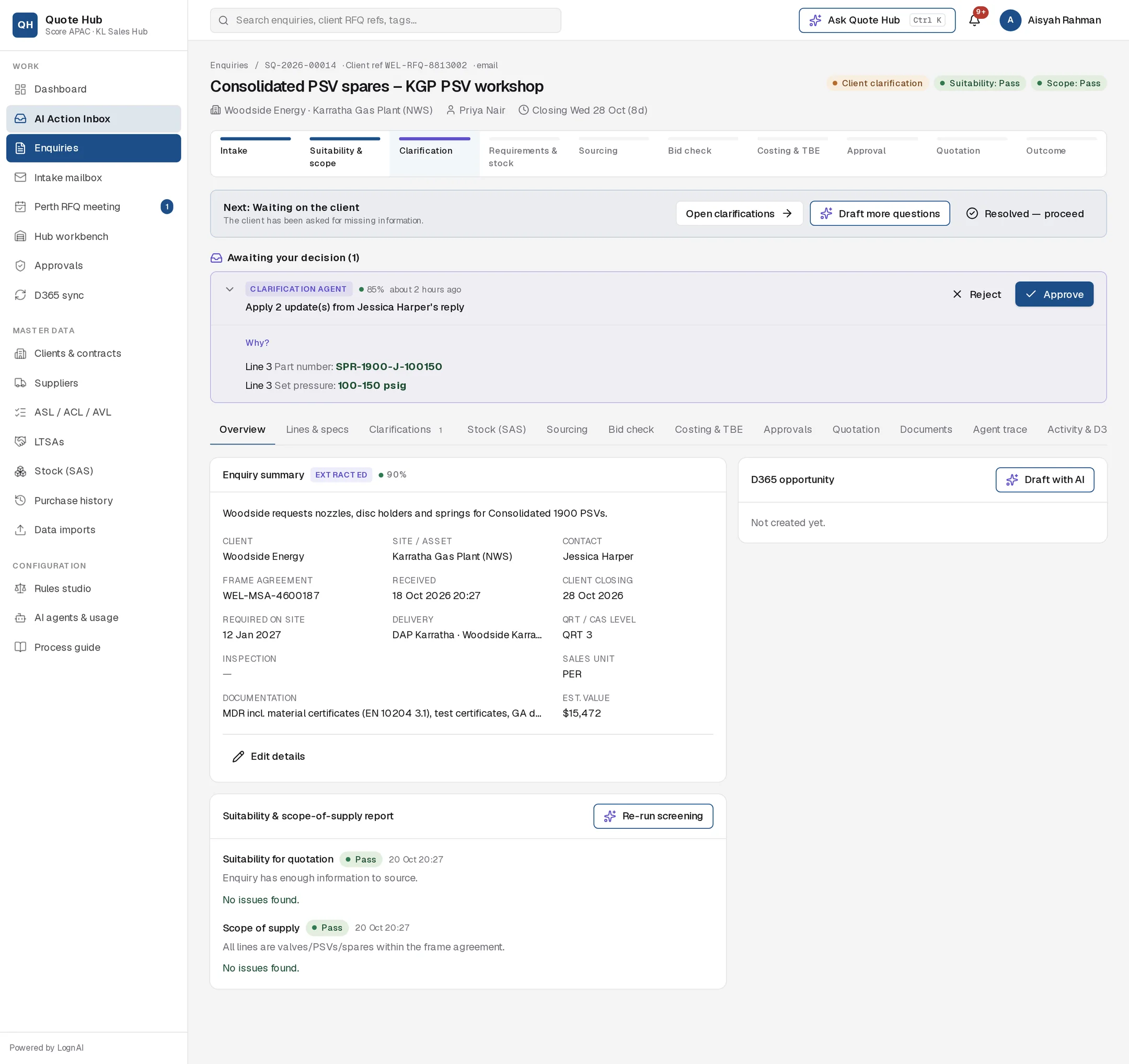Click the Quote Hub QH logo
The width and height of the screenshot is (1129, 1064).
pyautogui.click(x=25, y=25)
